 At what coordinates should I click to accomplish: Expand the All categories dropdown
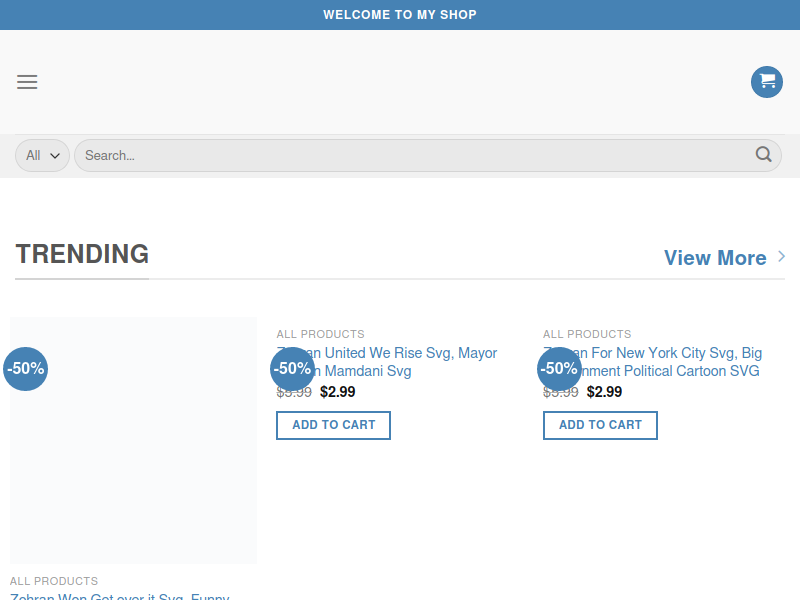click(x=42, y=155)
